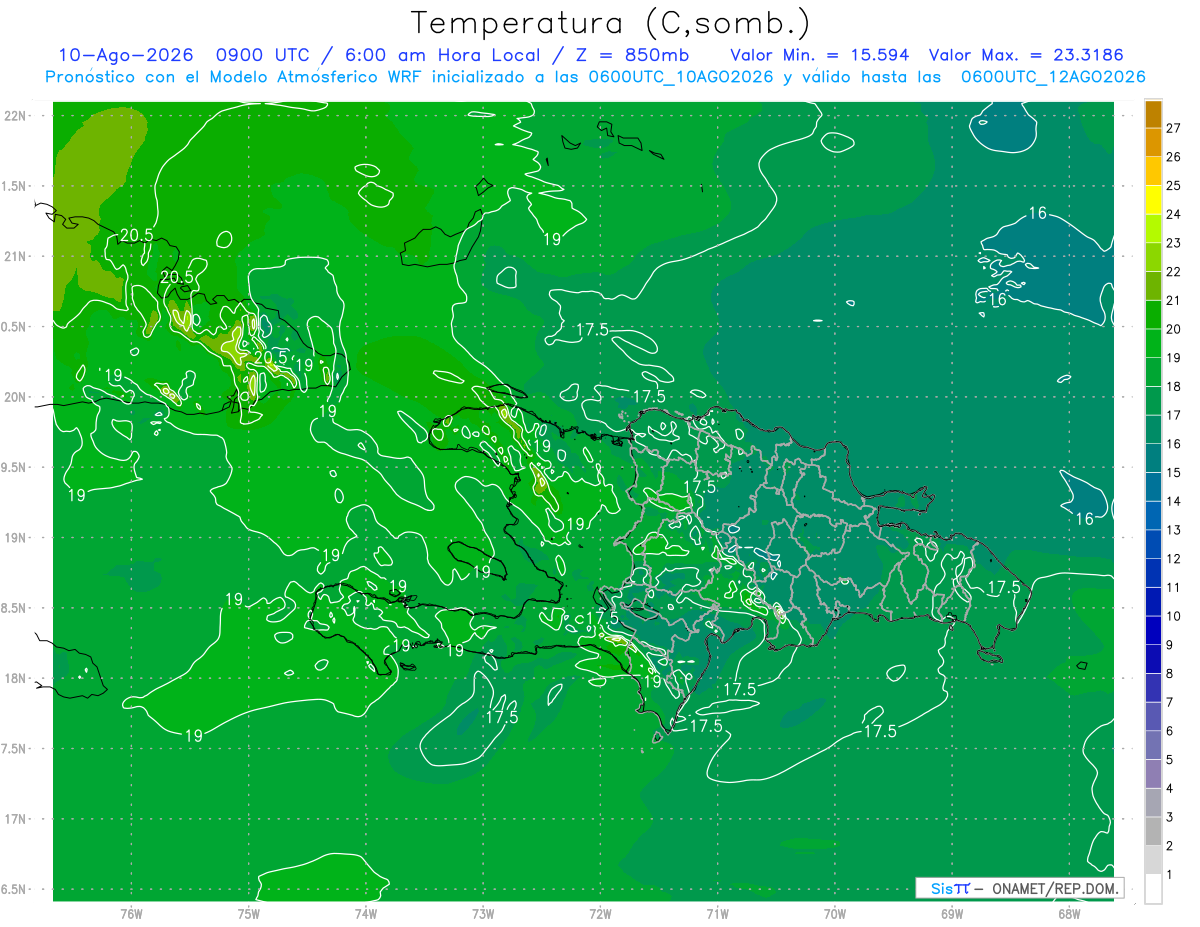Screen dimensions: 1200x927
Task: Click the '18N' latitude label
Action: coord(16,679)
